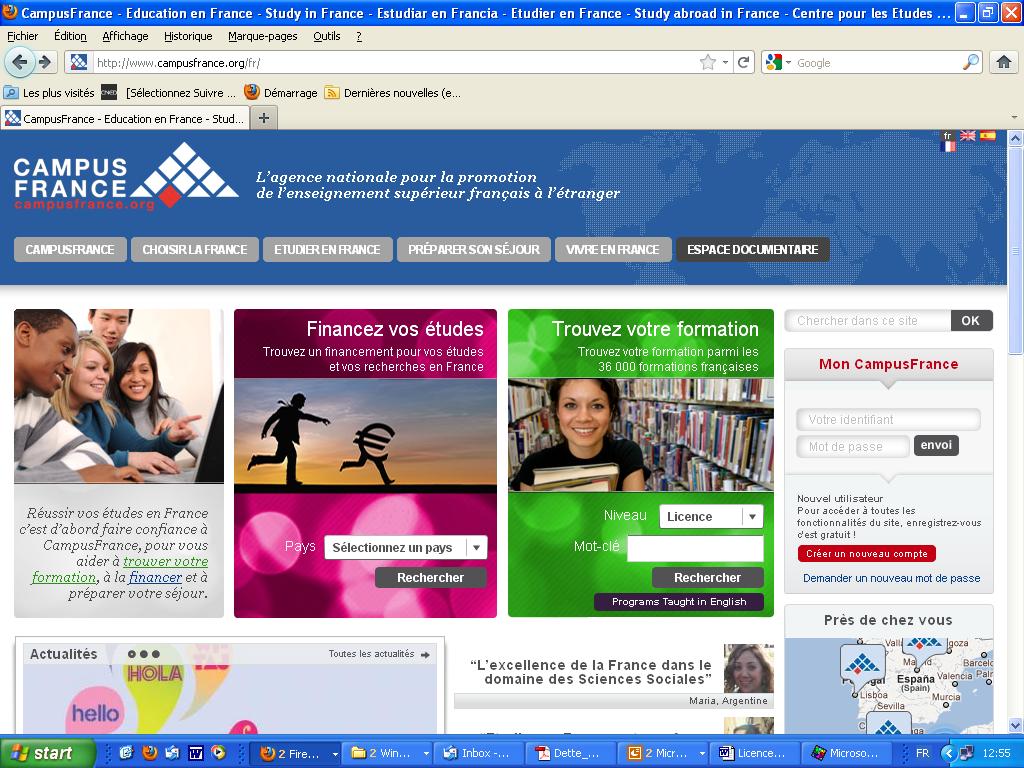
Task: Click the FR language indicator in system tray
Action: (x=922, y=753)
